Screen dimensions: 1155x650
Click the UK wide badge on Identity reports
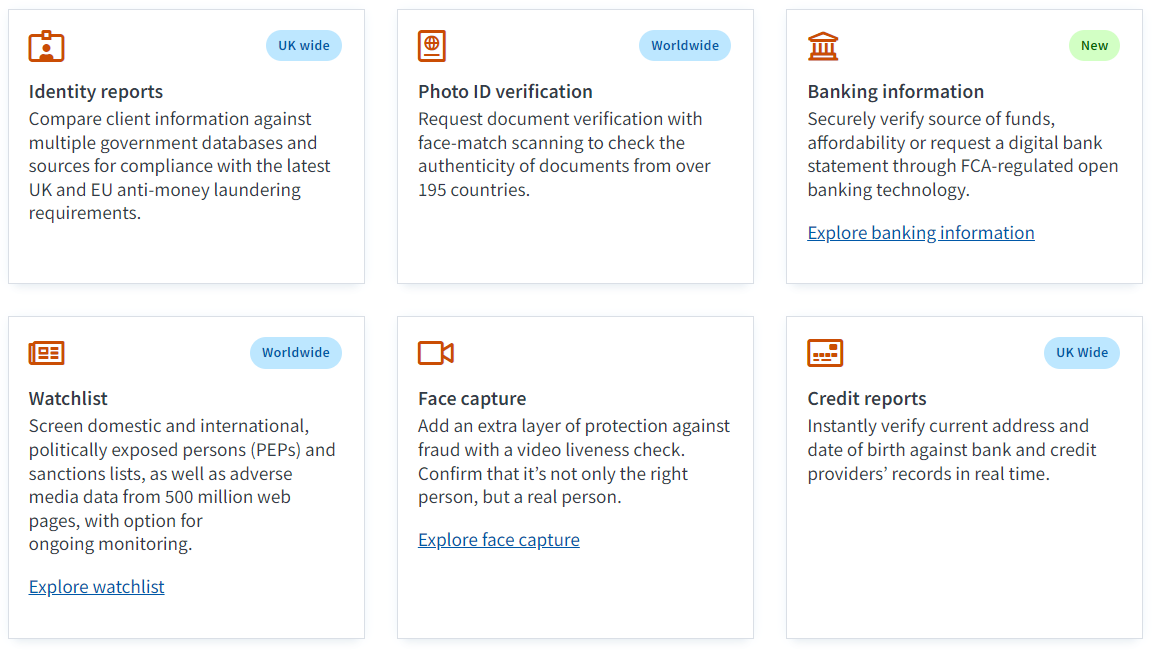coord(303,45)
